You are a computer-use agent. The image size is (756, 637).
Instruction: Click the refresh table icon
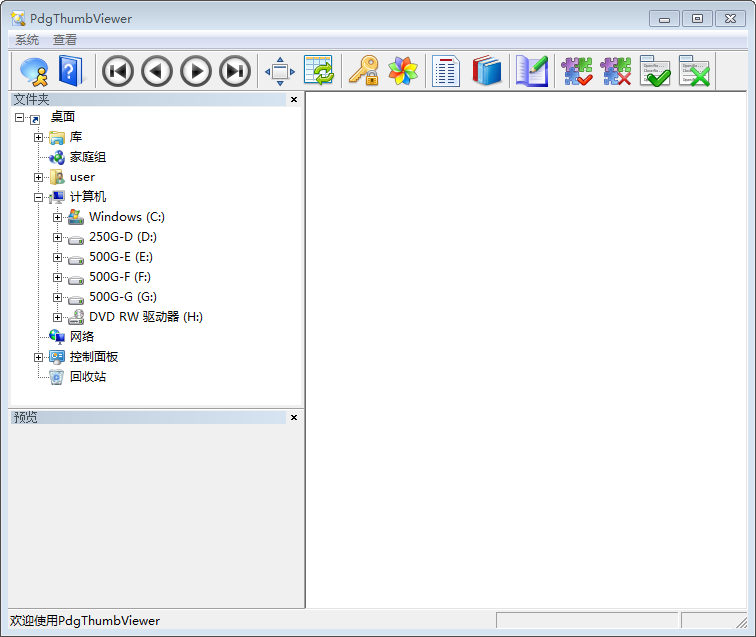click(x=319, y=71)
